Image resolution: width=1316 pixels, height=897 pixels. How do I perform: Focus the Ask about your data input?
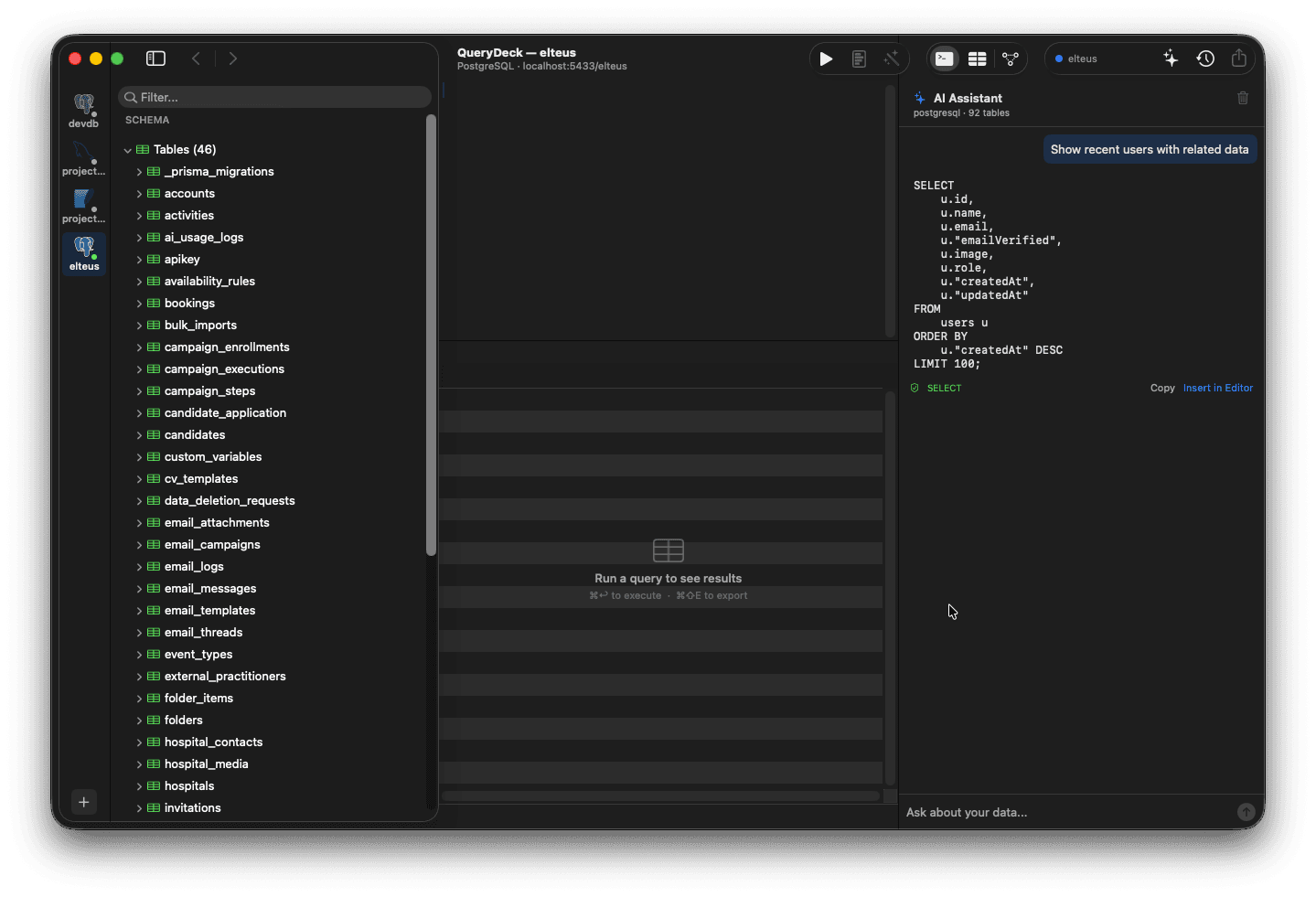[x=1065, y=812]
